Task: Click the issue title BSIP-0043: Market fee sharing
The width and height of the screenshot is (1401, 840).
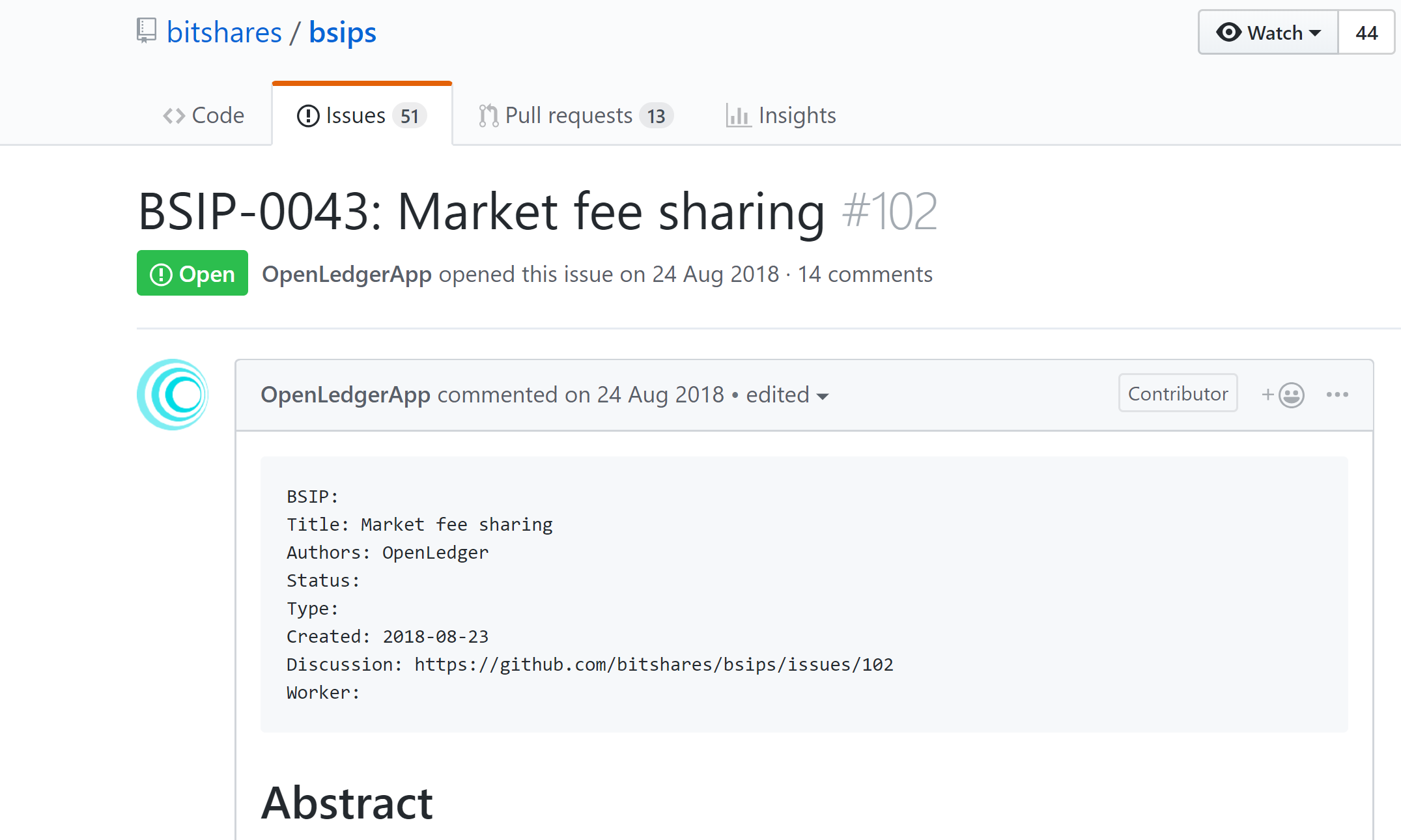Action: tap(481, 212)
